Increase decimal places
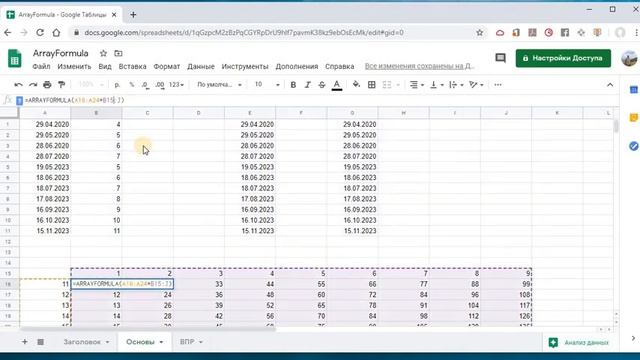Image resolution: width=640 pixels, height=360 pixels. point(160,85)
